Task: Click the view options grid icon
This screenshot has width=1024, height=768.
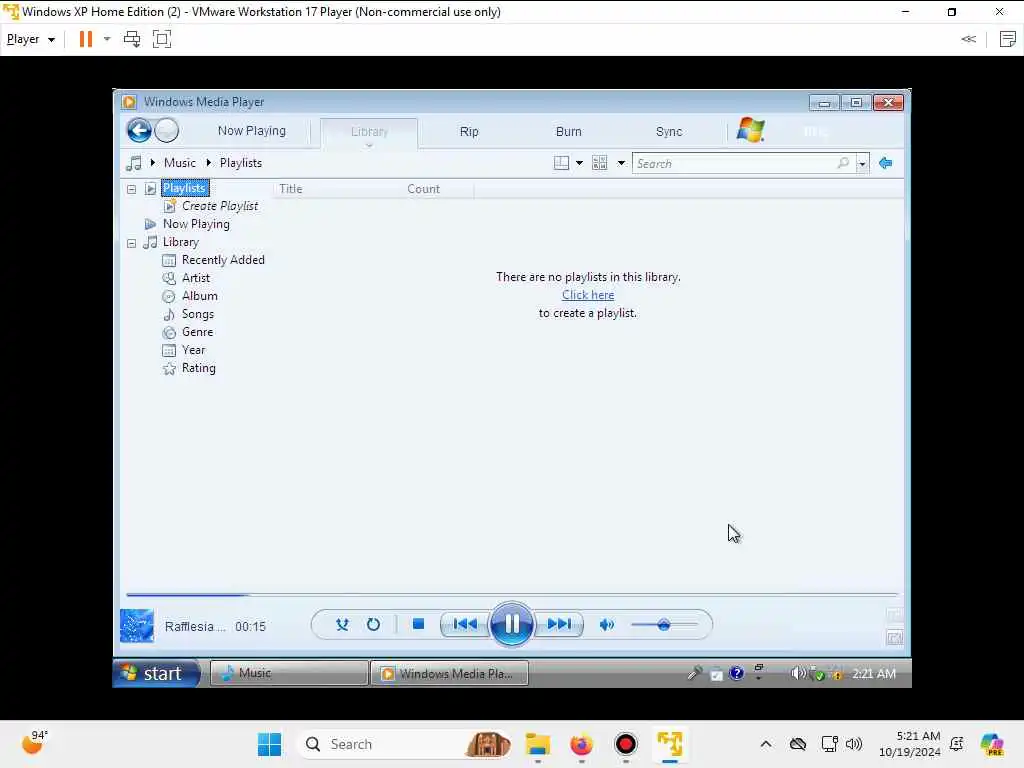Action: 600,163
